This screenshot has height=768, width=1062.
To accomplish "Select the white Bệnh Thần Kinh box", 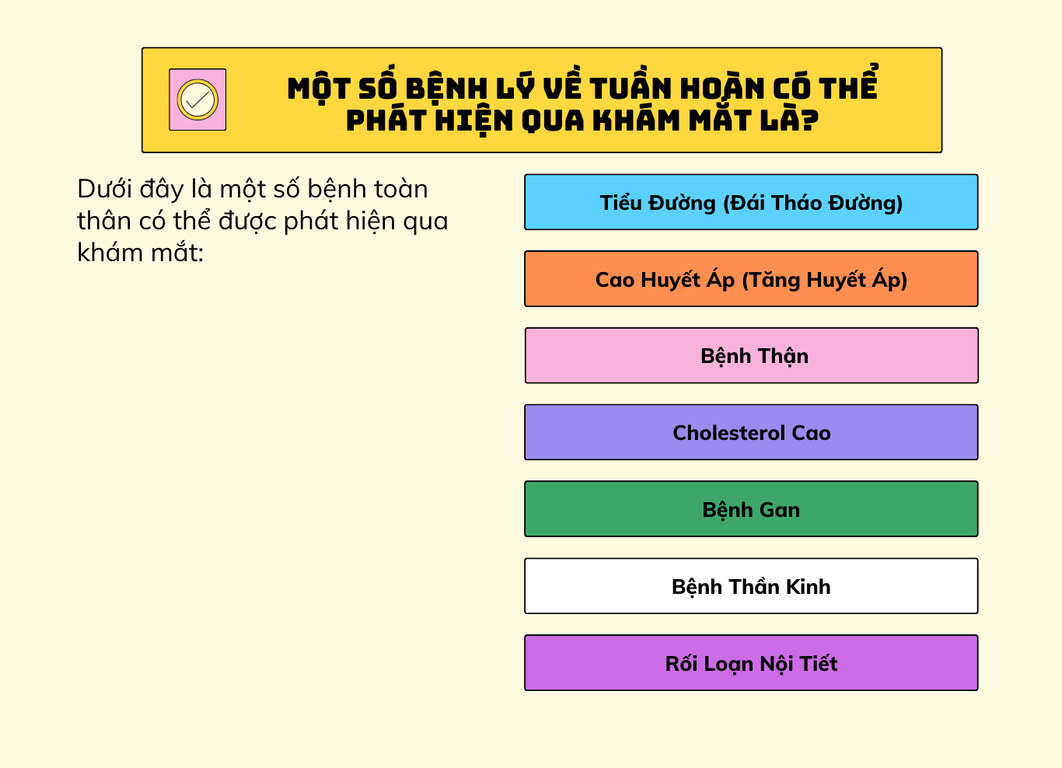I will [x=751, y=586].
